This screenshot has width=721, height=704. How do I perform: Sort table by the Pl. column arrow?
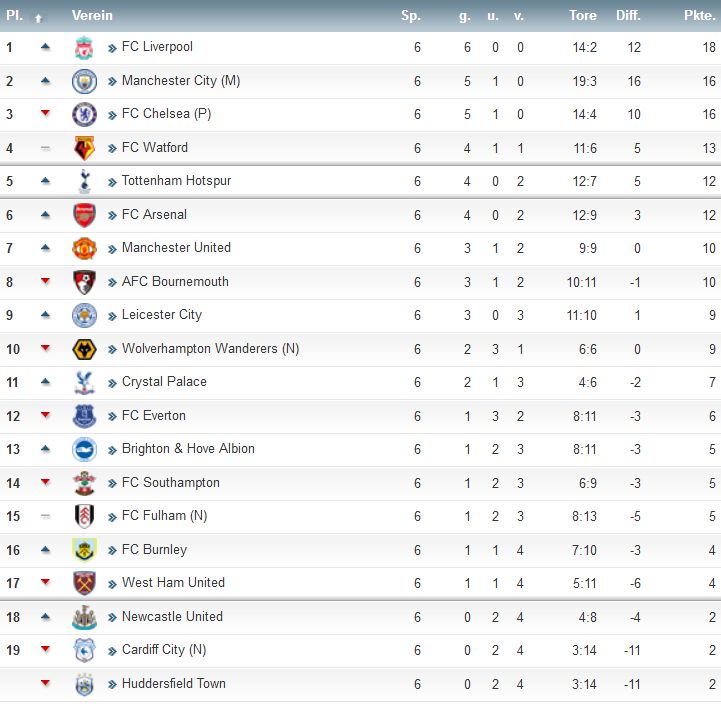(39, 17)
